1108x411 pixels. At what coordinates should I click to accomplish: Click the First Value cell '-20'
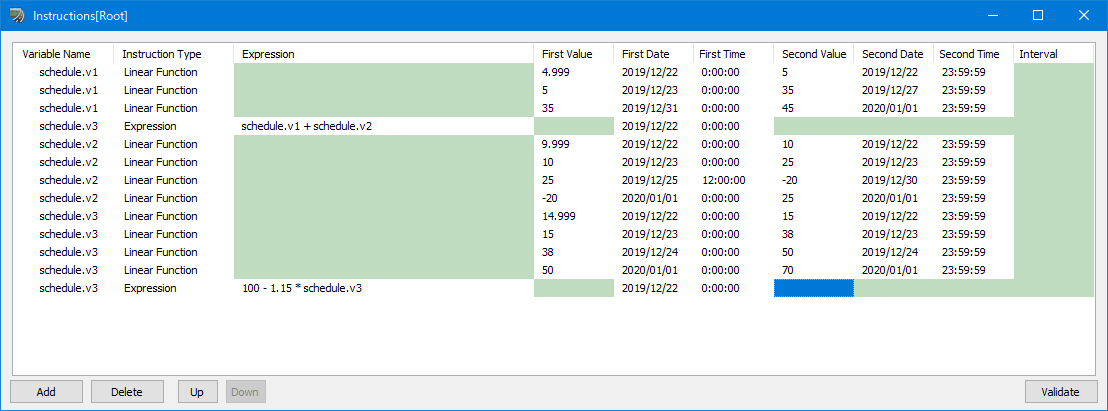click(x=574, y=198)
